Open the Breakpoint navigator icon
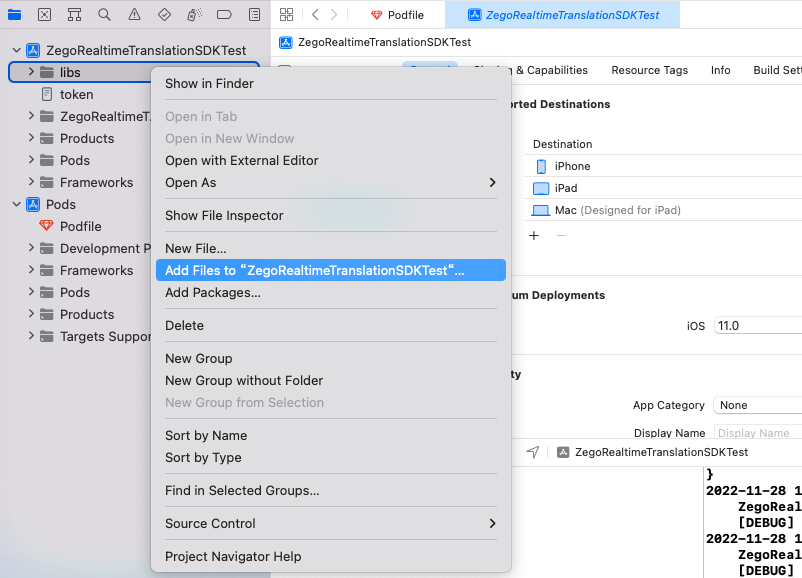This screenshot has width=802, height=578. pyautogui.click(x=224, y=15)
